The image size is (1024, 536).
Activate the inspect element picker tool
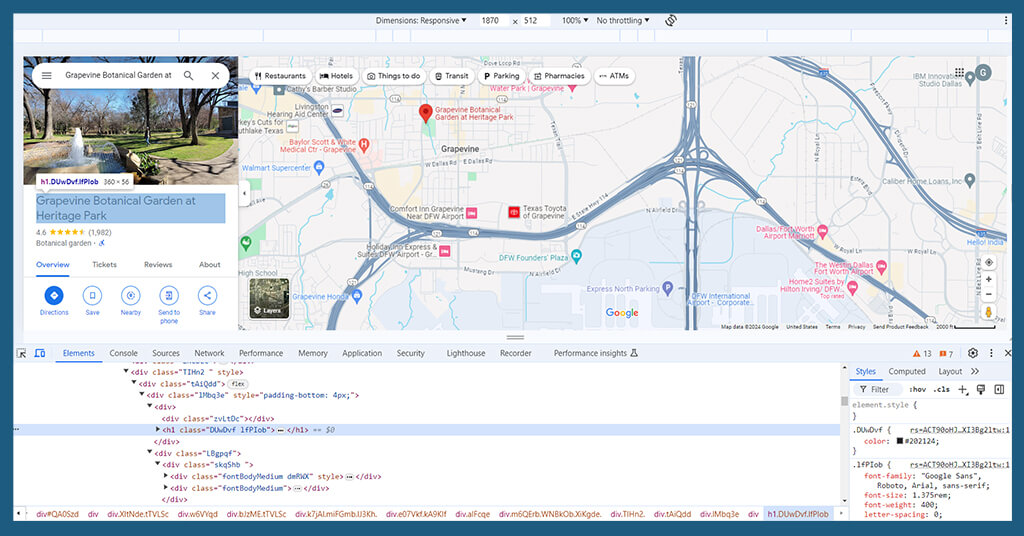22,353
